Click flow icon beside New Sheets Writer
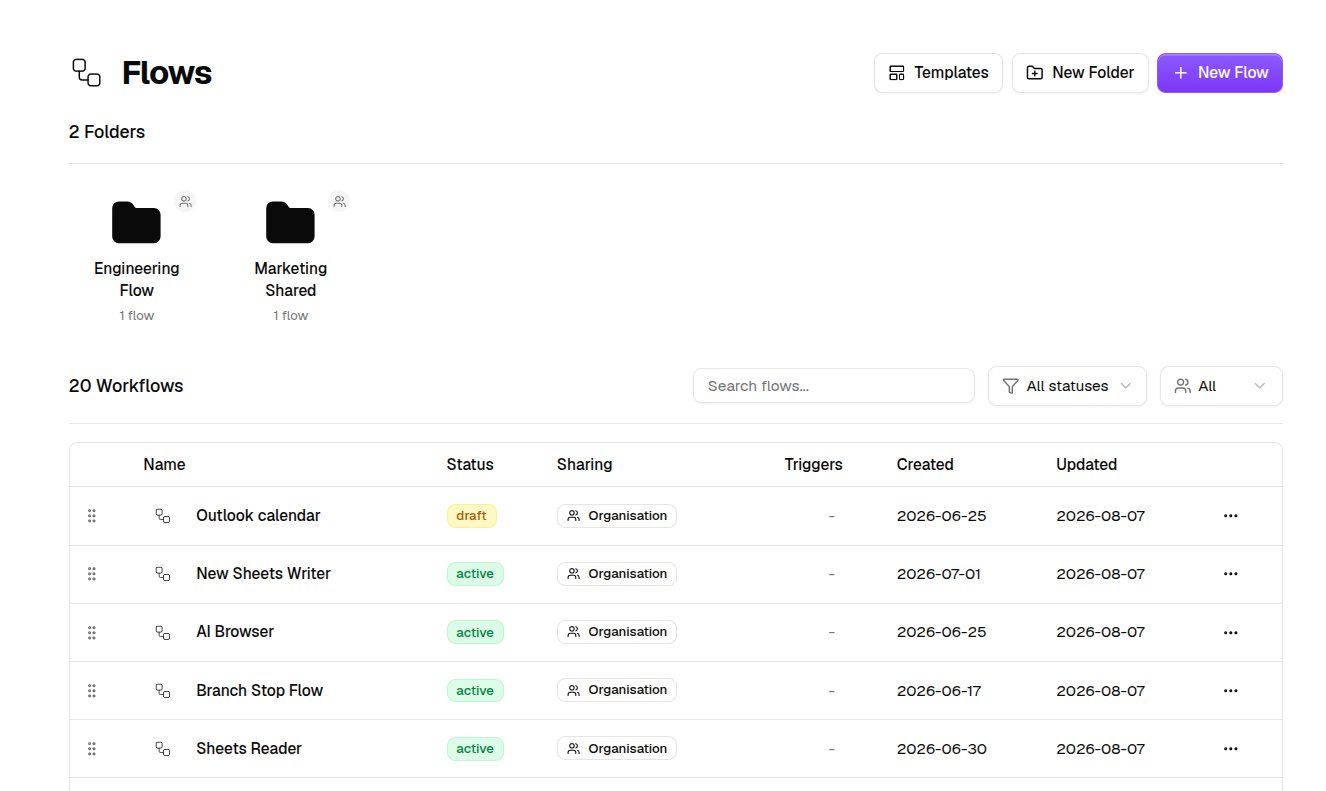 pos(163,574)
